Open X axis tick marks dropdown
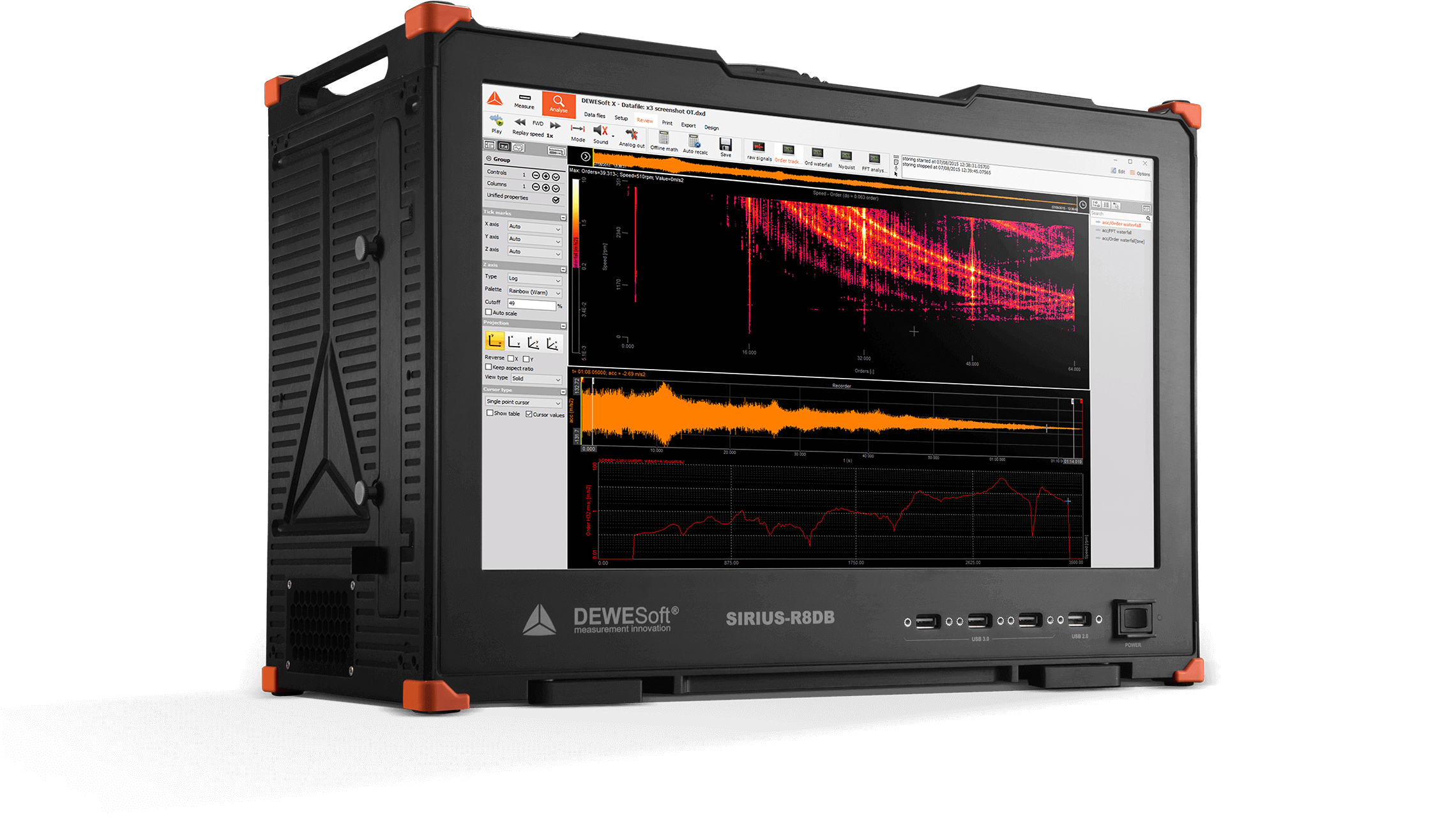The width and height of the screenshot is (1456, 832). pos(535,227)
